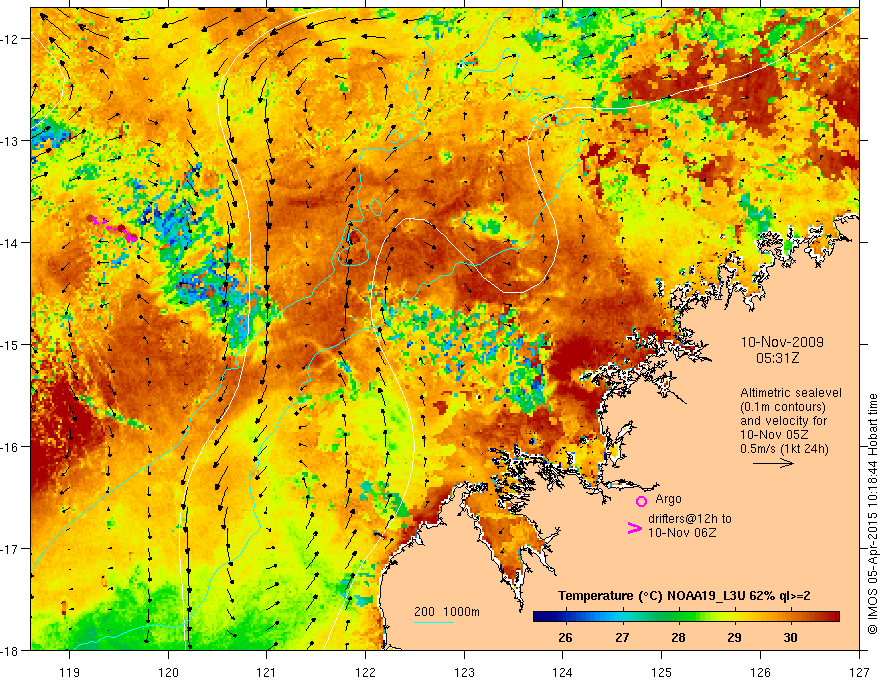Click the 'drifters@12h to' label
This screenshot has width=880, height=680.
coord(690,519)
